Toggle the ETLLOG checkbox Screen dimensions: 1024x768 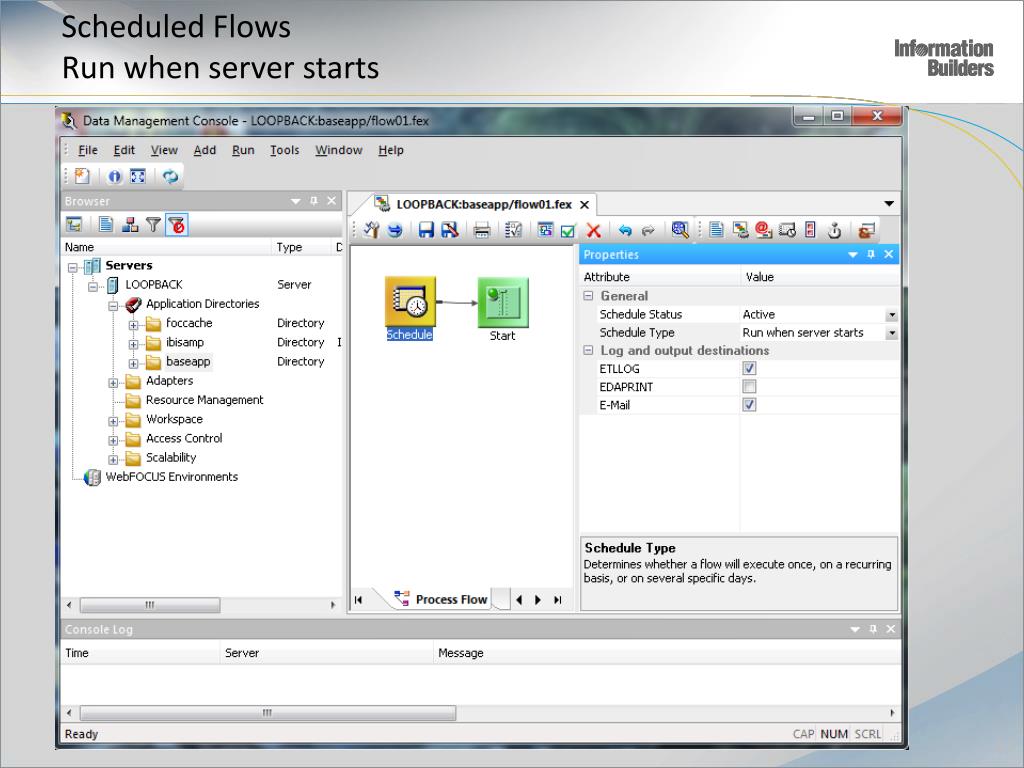749,368
